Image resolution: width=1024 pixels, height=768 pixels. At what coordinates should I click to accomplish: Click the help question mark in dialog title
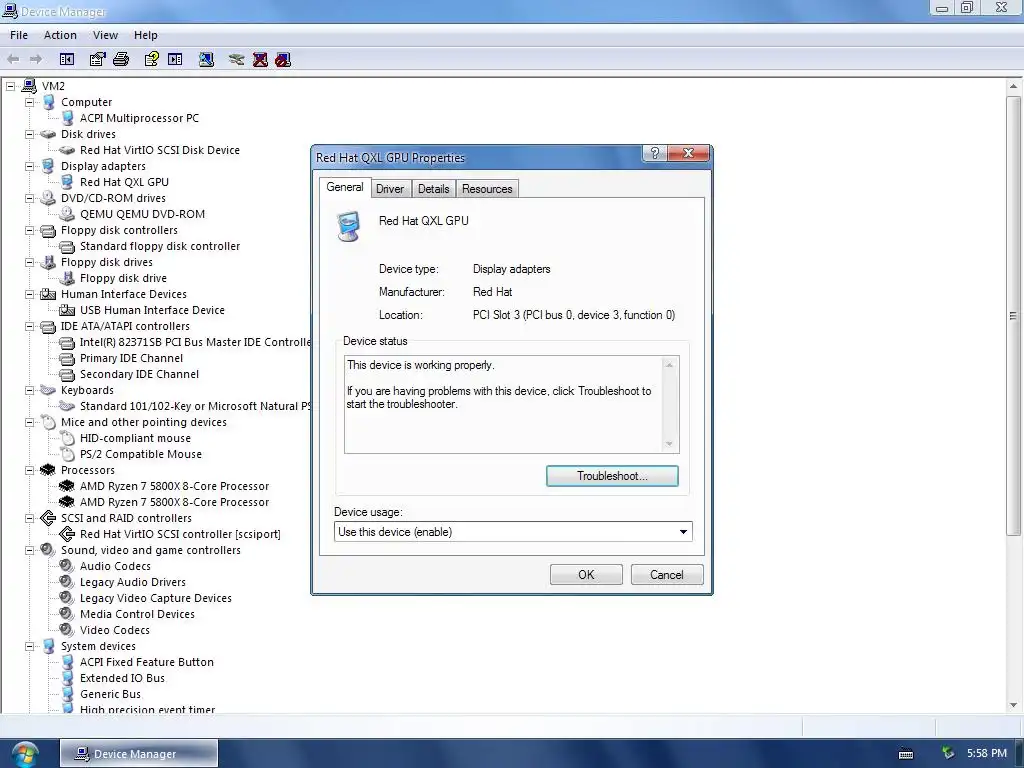point(655,153)
